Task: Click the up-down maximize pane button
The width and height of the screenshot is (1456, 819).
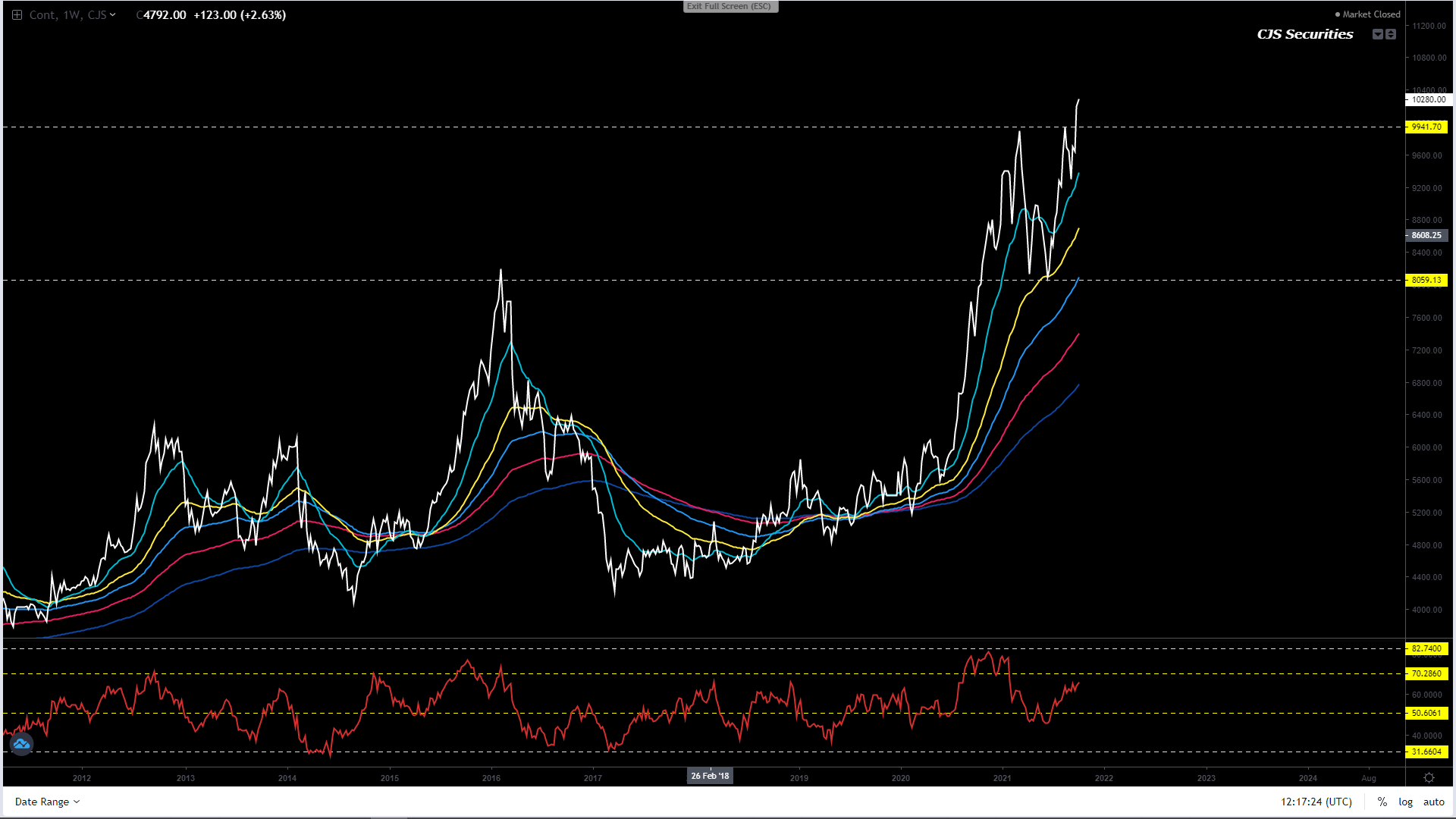Action: [x=1391, y=34]
